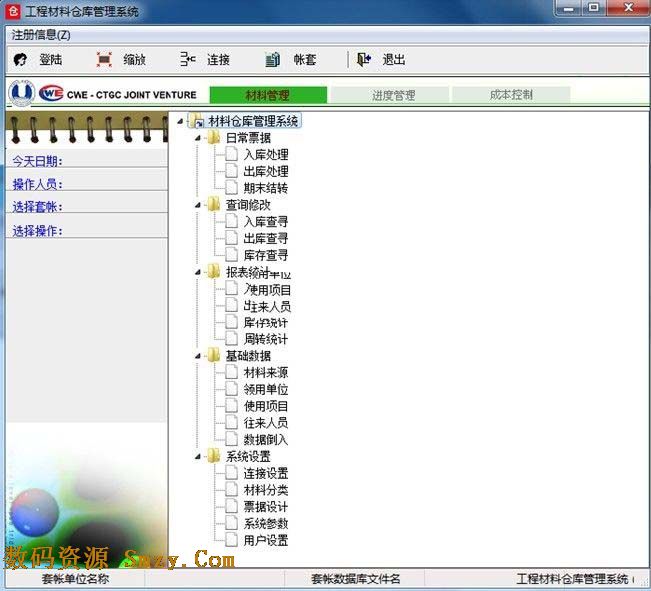Click the 日常票据 folder icon
This screenshot has width=651, height=591.
pos(213,137)
